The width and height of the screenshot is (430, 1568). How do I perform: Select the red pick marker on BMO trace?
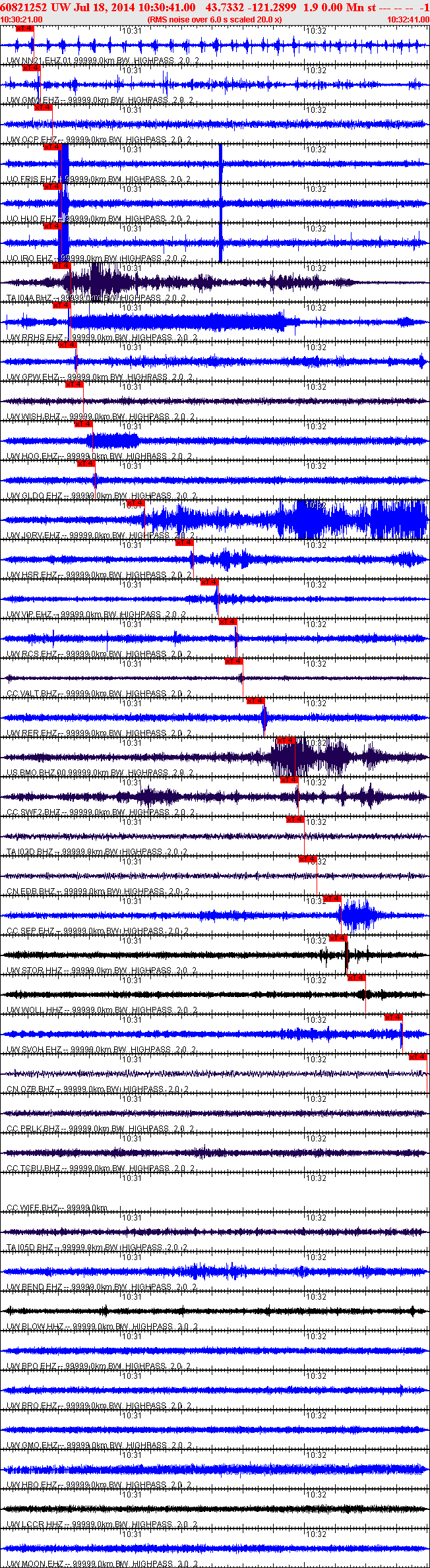(x=286, y=740)
